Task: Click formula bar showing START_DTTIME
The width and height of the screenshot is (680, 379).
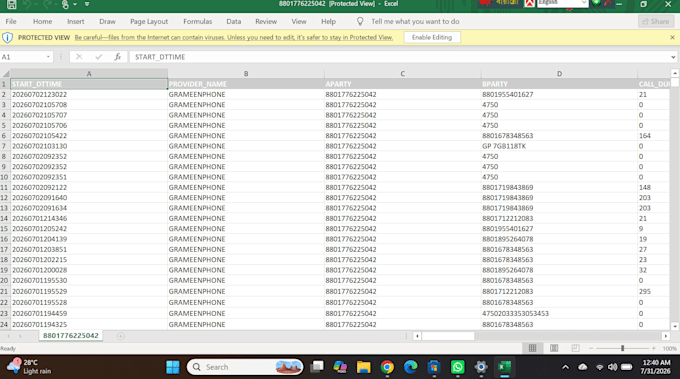Action: [x=399, y=57]
